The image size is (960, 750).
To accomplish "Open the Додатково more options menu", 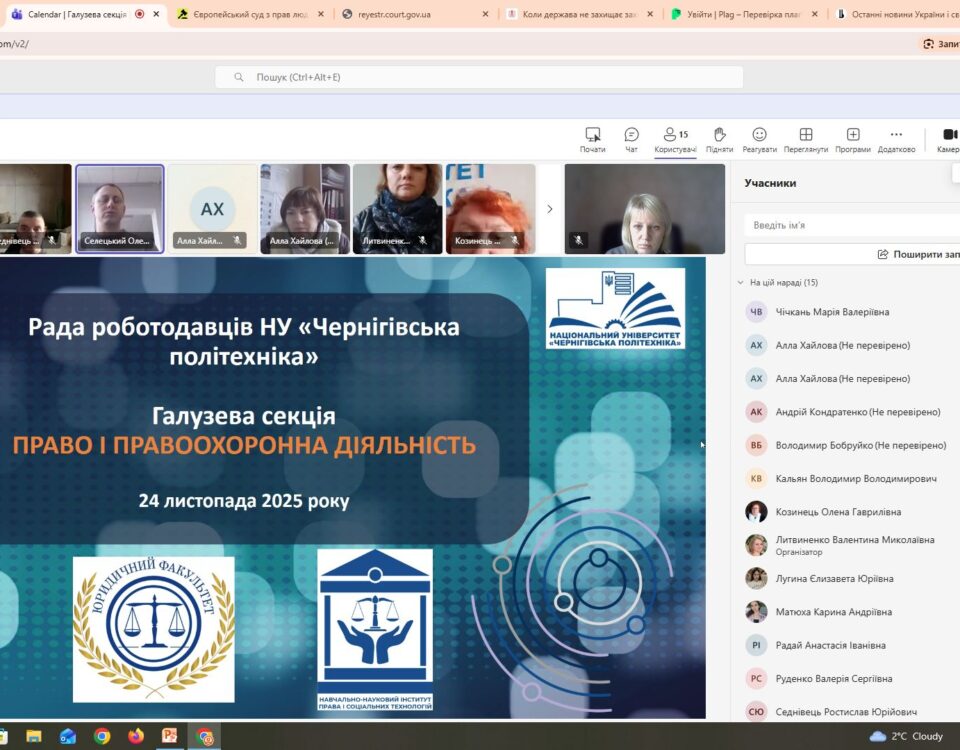I will (x=896, y=139).
